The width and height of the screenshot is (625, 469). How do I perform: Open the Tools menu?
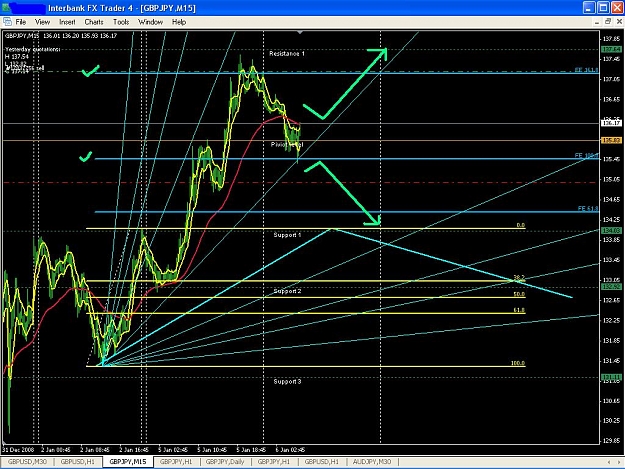point(121,22)
